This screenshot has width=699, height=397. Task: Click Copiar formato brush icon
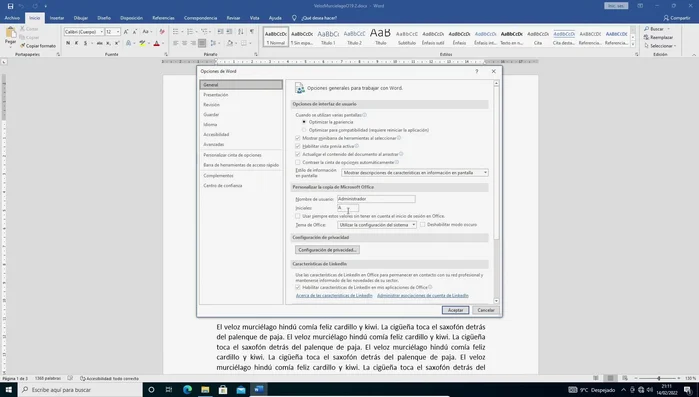(23, 45)
